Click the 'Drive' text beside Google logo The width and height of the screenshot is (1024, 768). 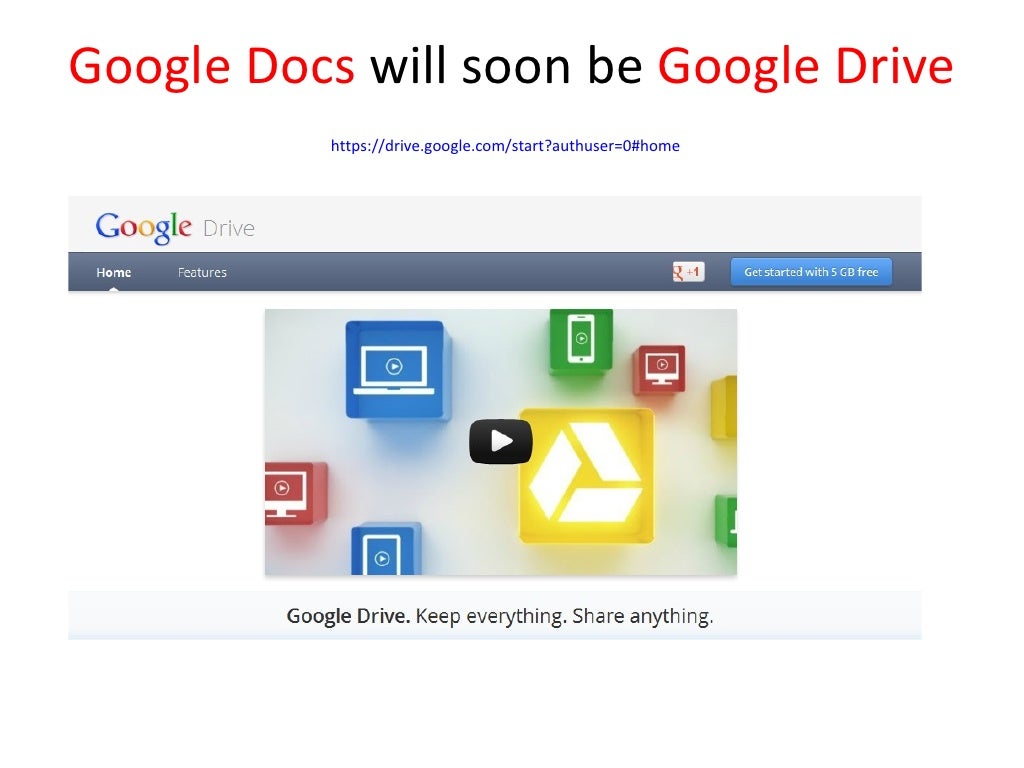coord(229,229)
